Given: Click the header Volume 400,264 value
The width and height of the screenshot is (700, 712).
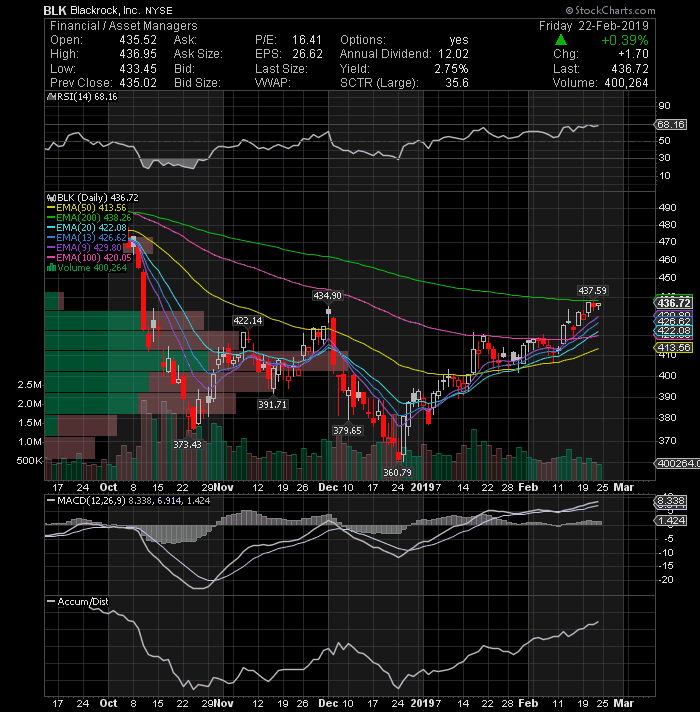Looking at the screenshot, I should pos(626,83).
